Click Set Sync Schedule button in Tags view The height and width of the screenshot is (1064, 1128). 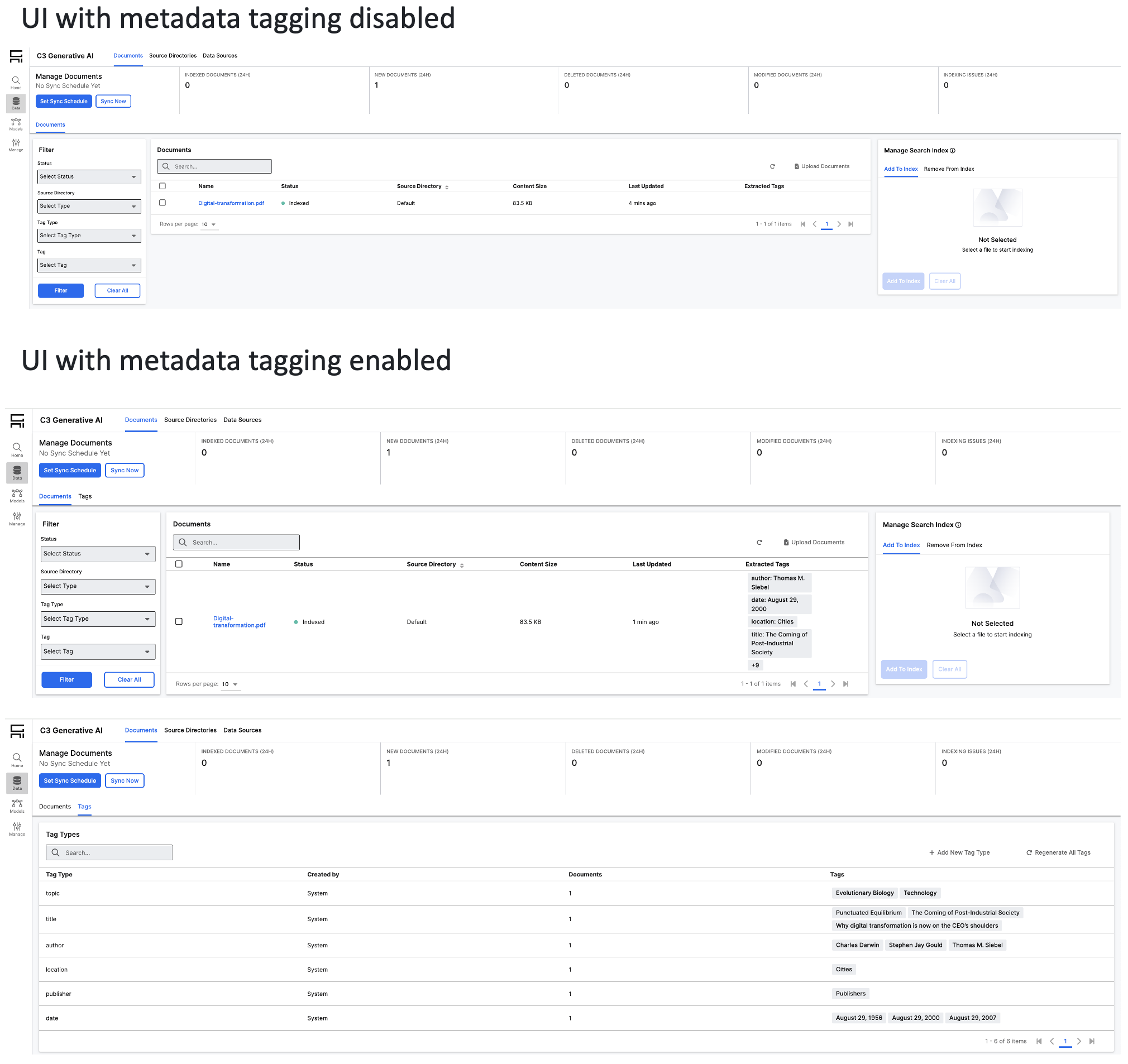[70, 780]
